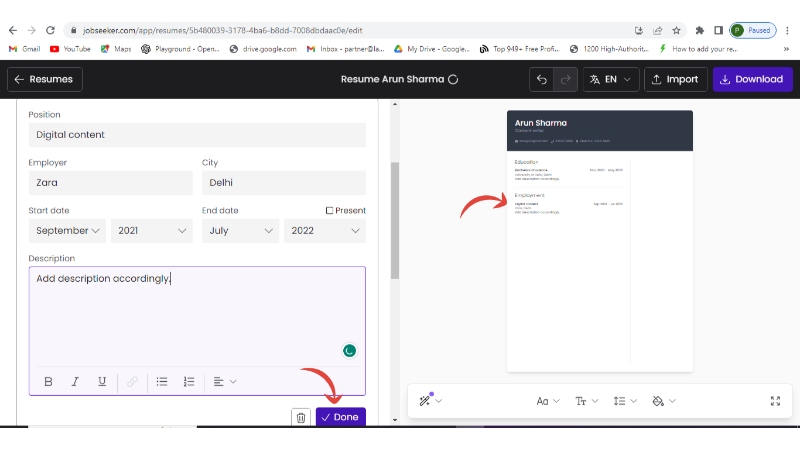This screenshot has width=800, height=449.
Task: Underline the description text
Action: [x=102, y=381]
